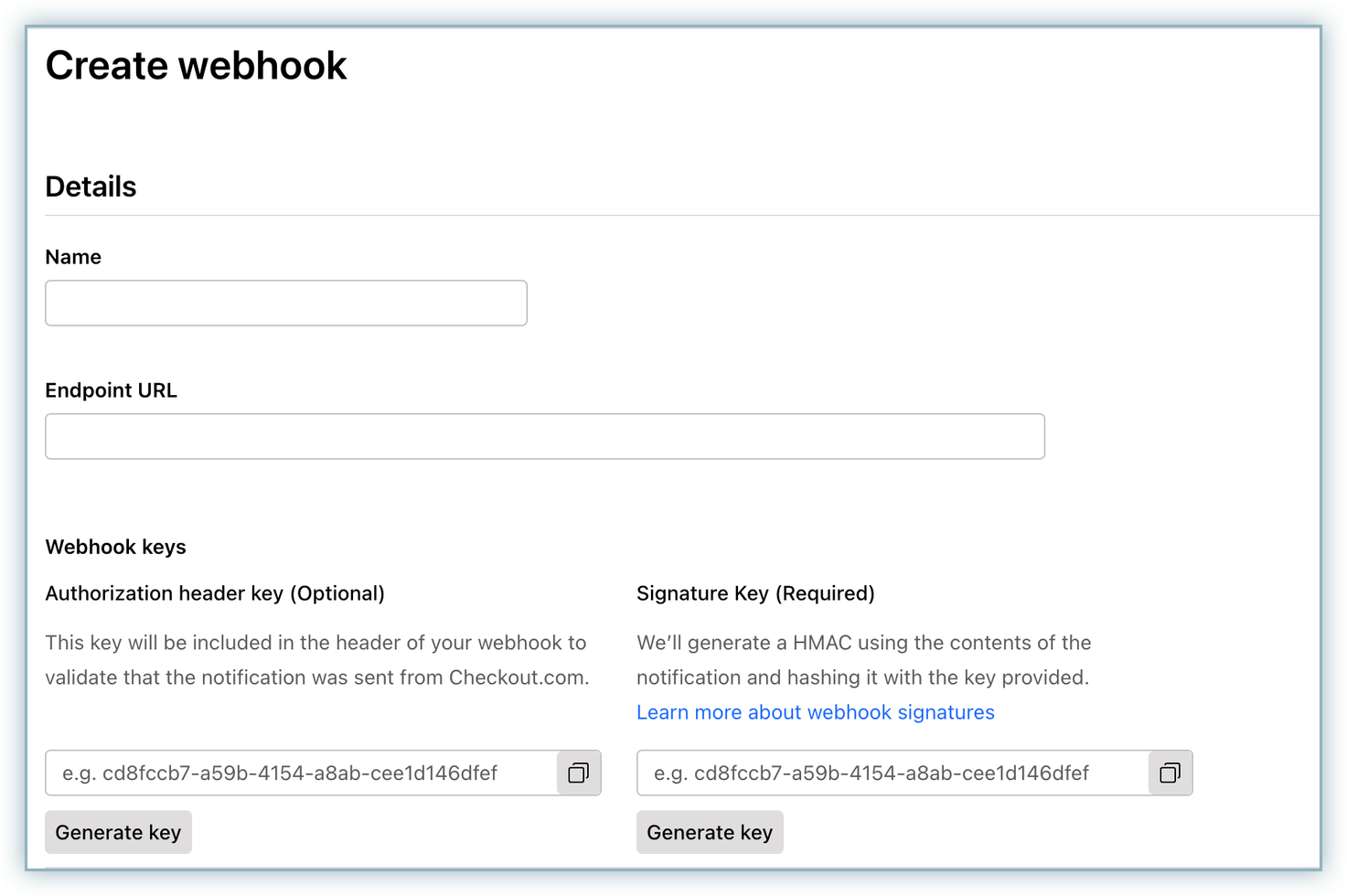Image resolution: width=1347 pixels, height=896 pixels.
Task: Focus the Name input field
Action: pyautogui.click(x=286, y=304)
